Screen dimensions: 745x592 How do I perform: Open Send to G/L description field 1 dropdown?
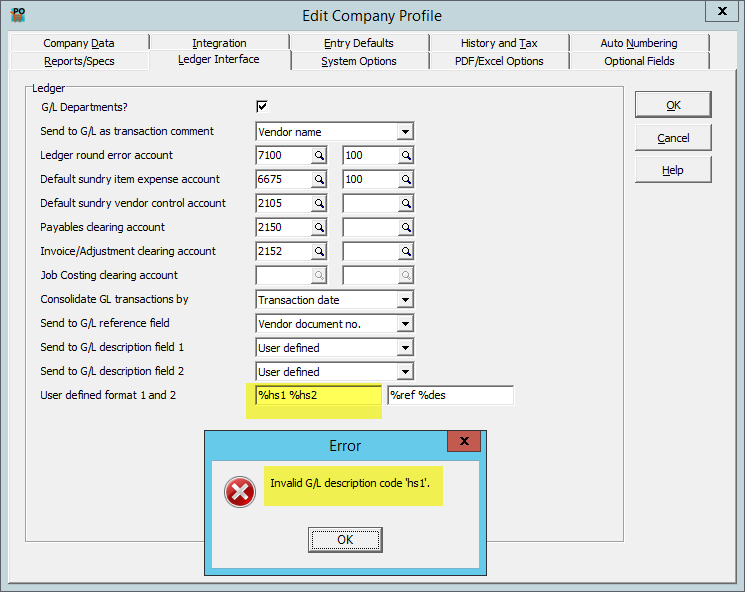click(405, 348)
